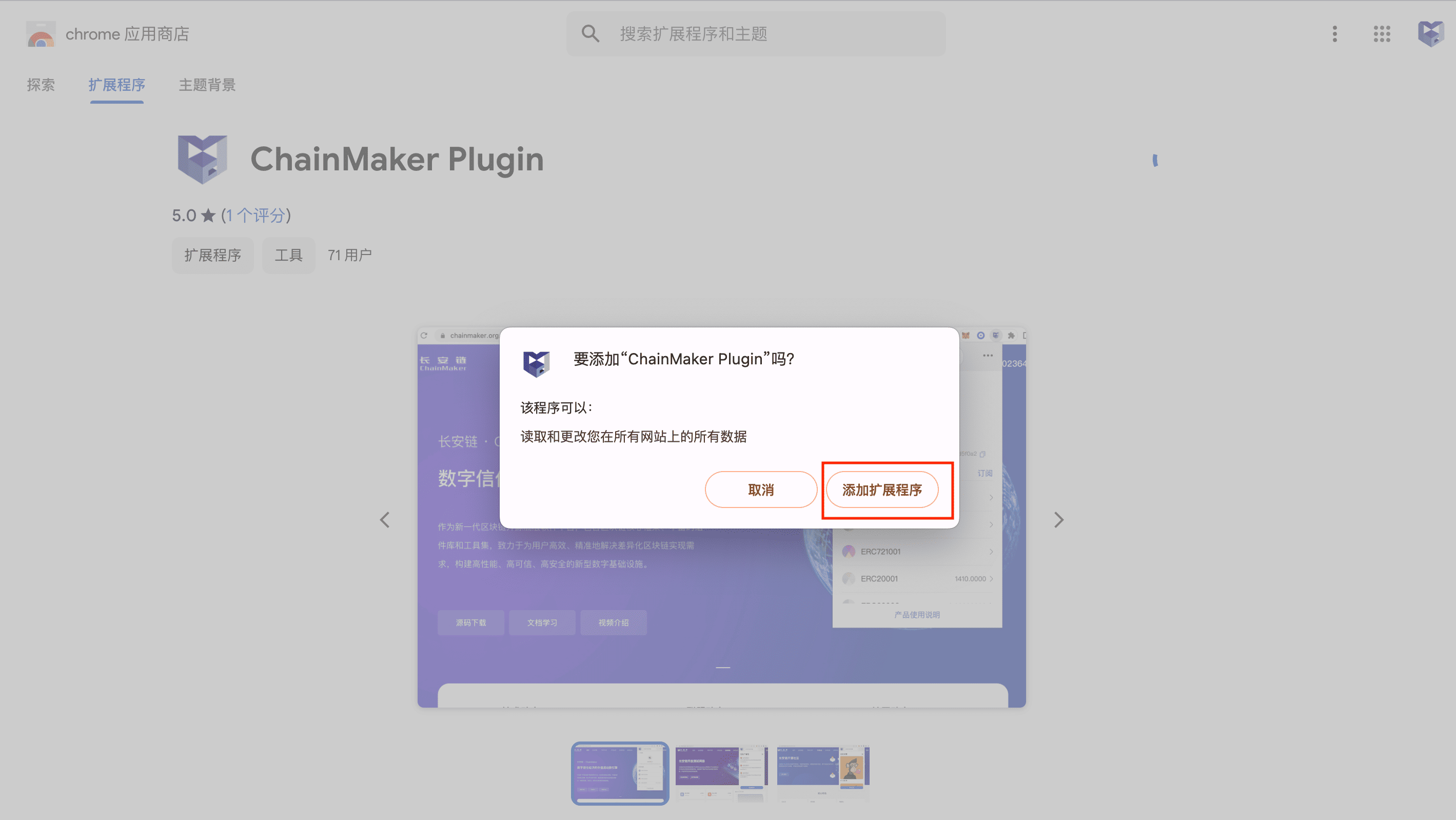Show previous screenshot with left chevron
This screenshot has width=1456, height=820.
pos(385,520)
